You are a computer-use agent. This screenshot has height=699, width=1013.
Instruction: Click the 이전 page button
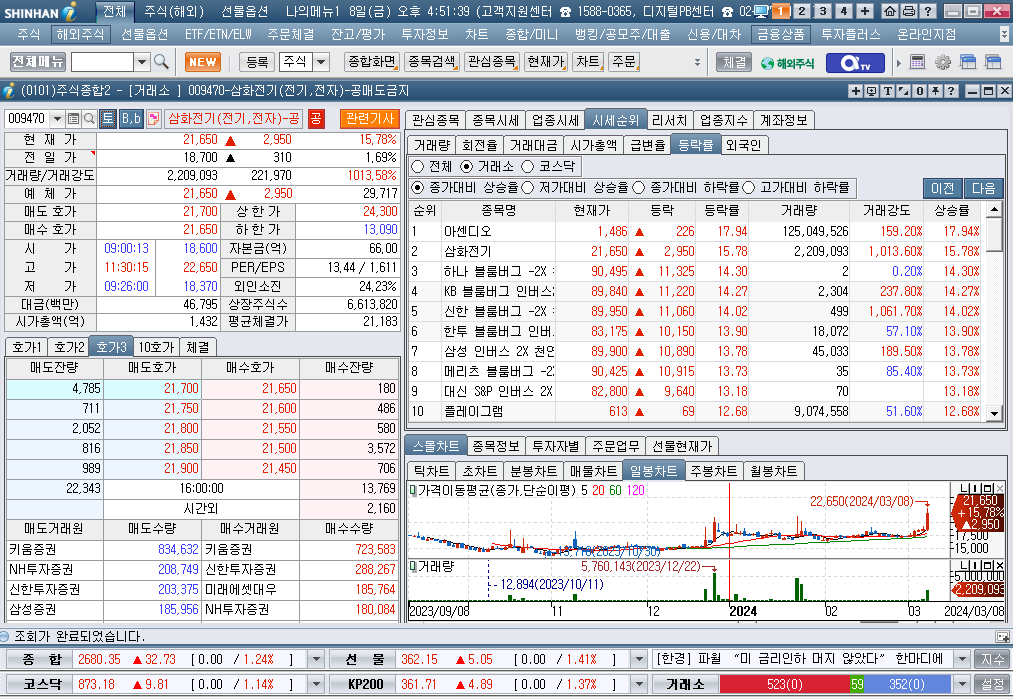pyautogui.click(x=942, y=188)
